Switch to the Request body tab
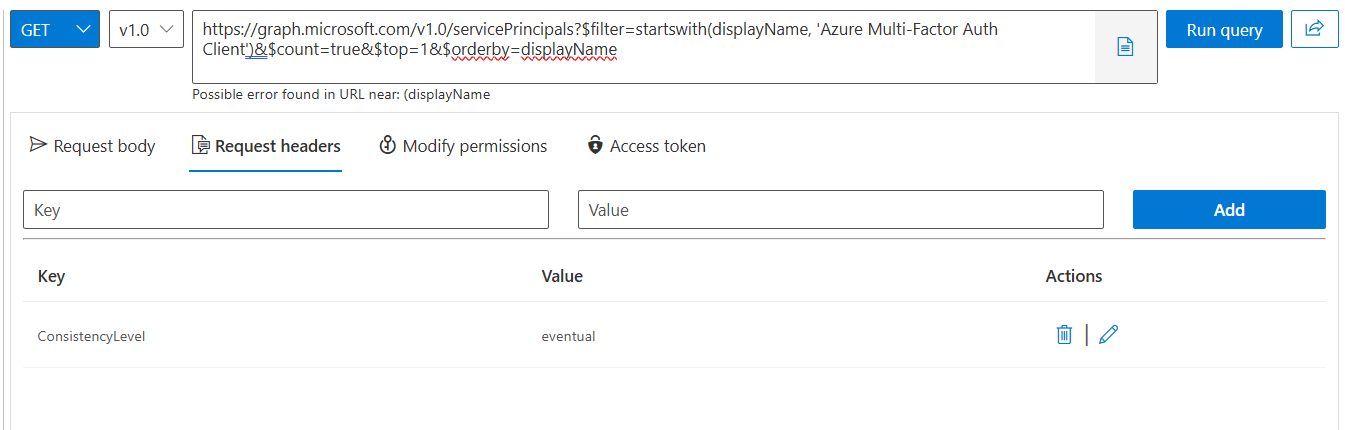Screen dimensions: 1345x430 point(93,146)
